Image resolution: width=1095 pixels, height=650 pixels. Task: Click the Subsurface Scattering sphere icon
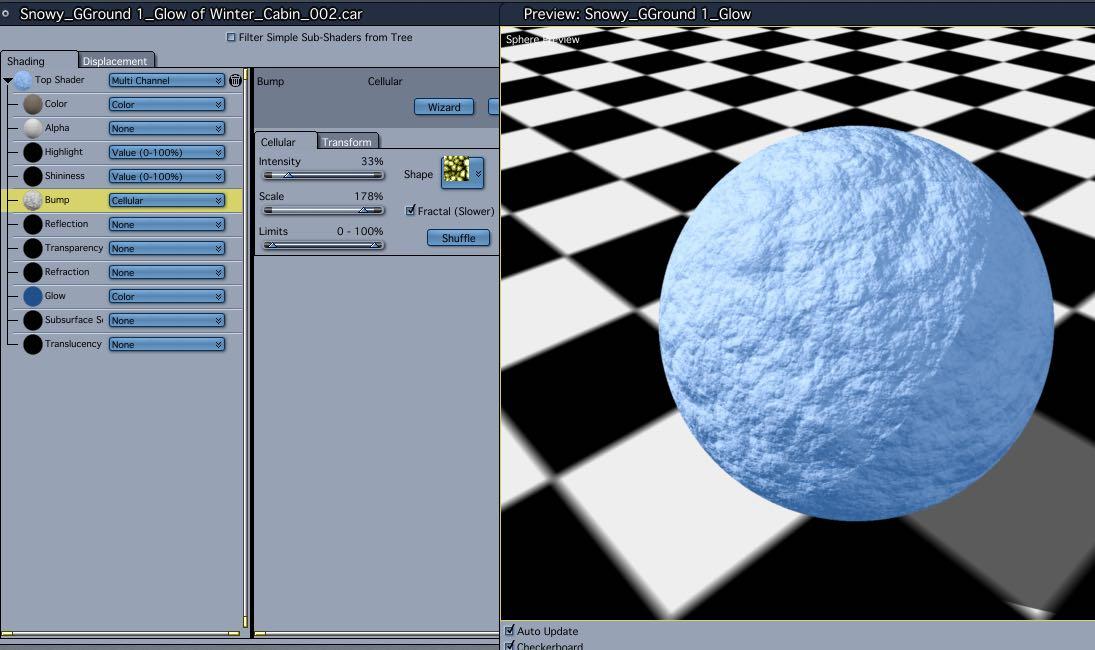pyautogui.click(x=33, y=320)
